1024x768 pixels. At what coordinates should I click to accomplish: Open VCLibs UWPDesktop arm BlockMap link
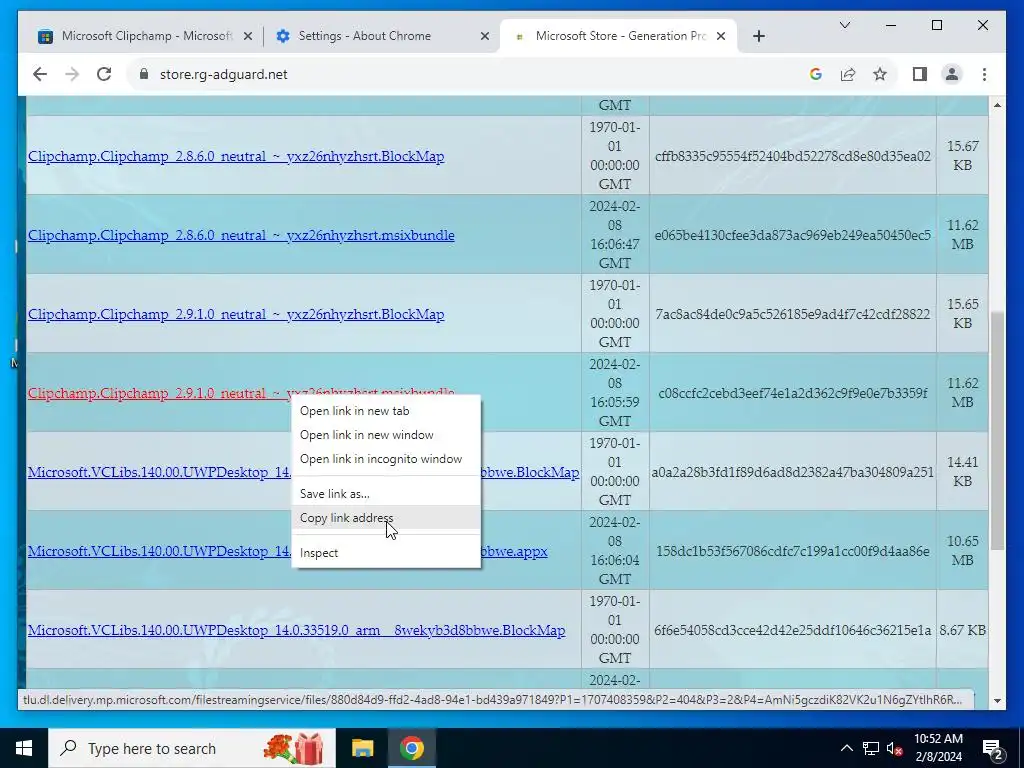296,630
